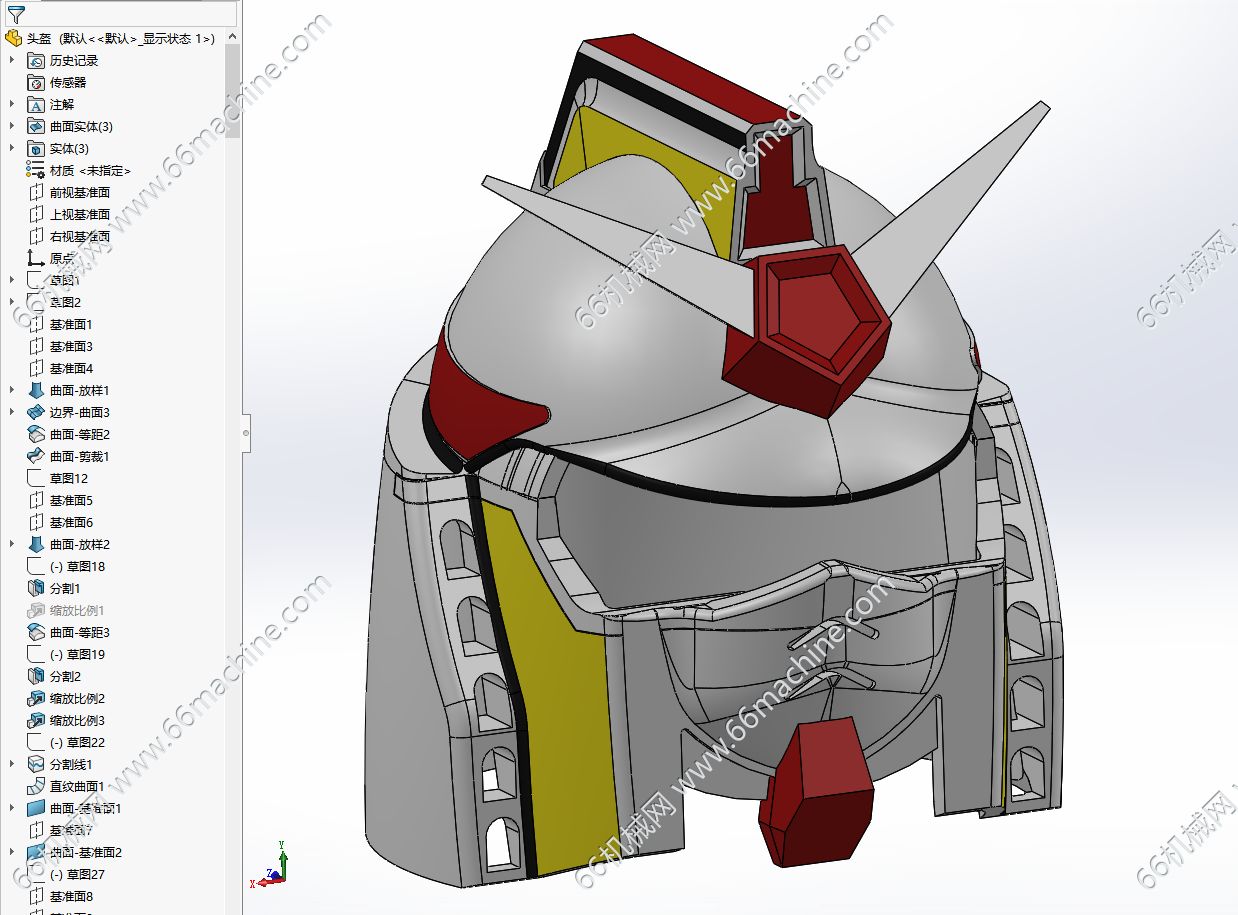Select the (-) 草图18 sketch item

point(77,566)
